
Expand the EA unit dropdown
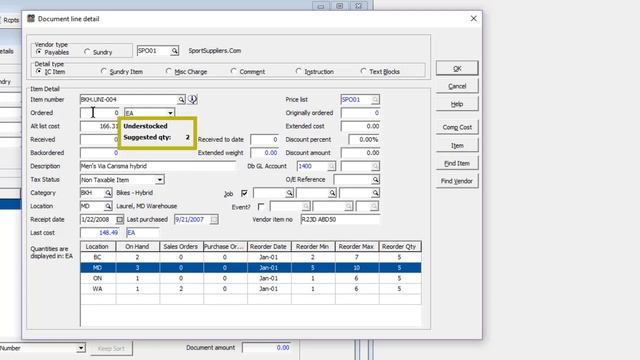(x=170, y=113)
